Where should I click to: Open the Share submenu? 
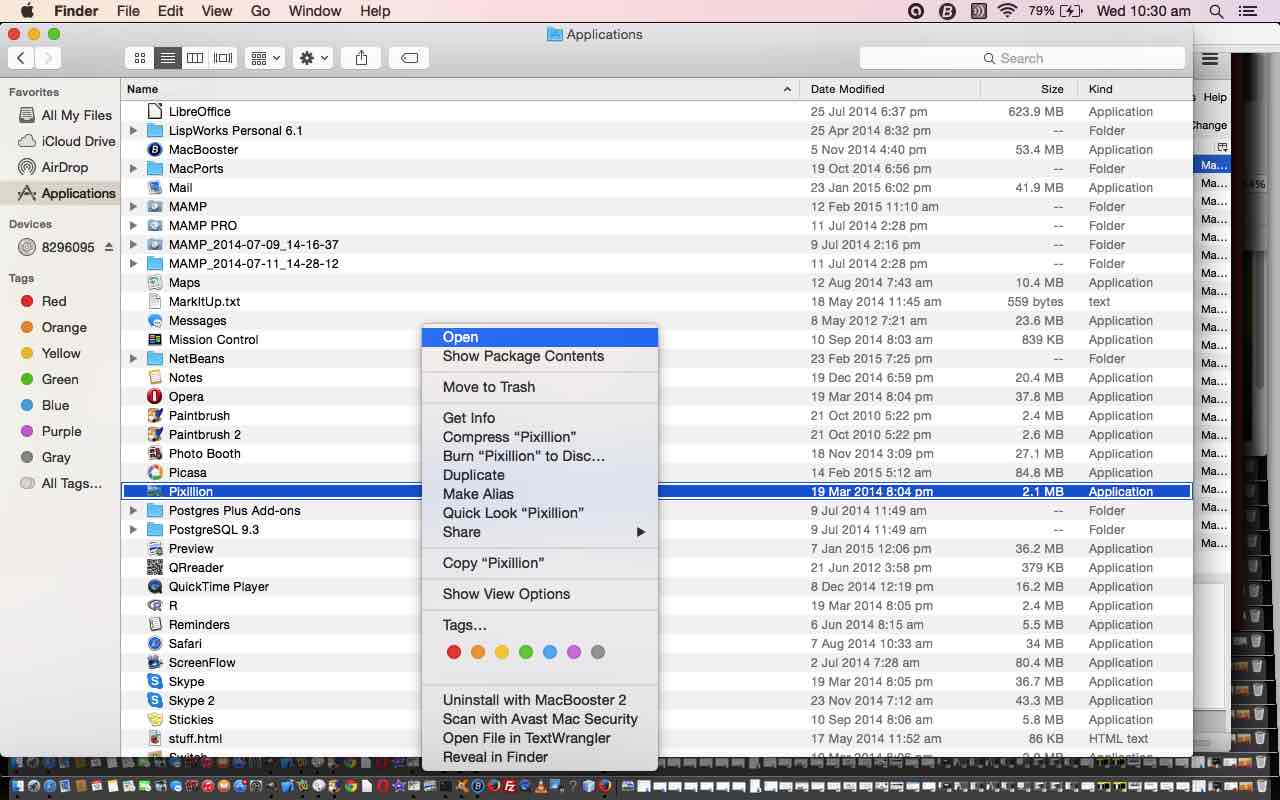coord(539,532)
